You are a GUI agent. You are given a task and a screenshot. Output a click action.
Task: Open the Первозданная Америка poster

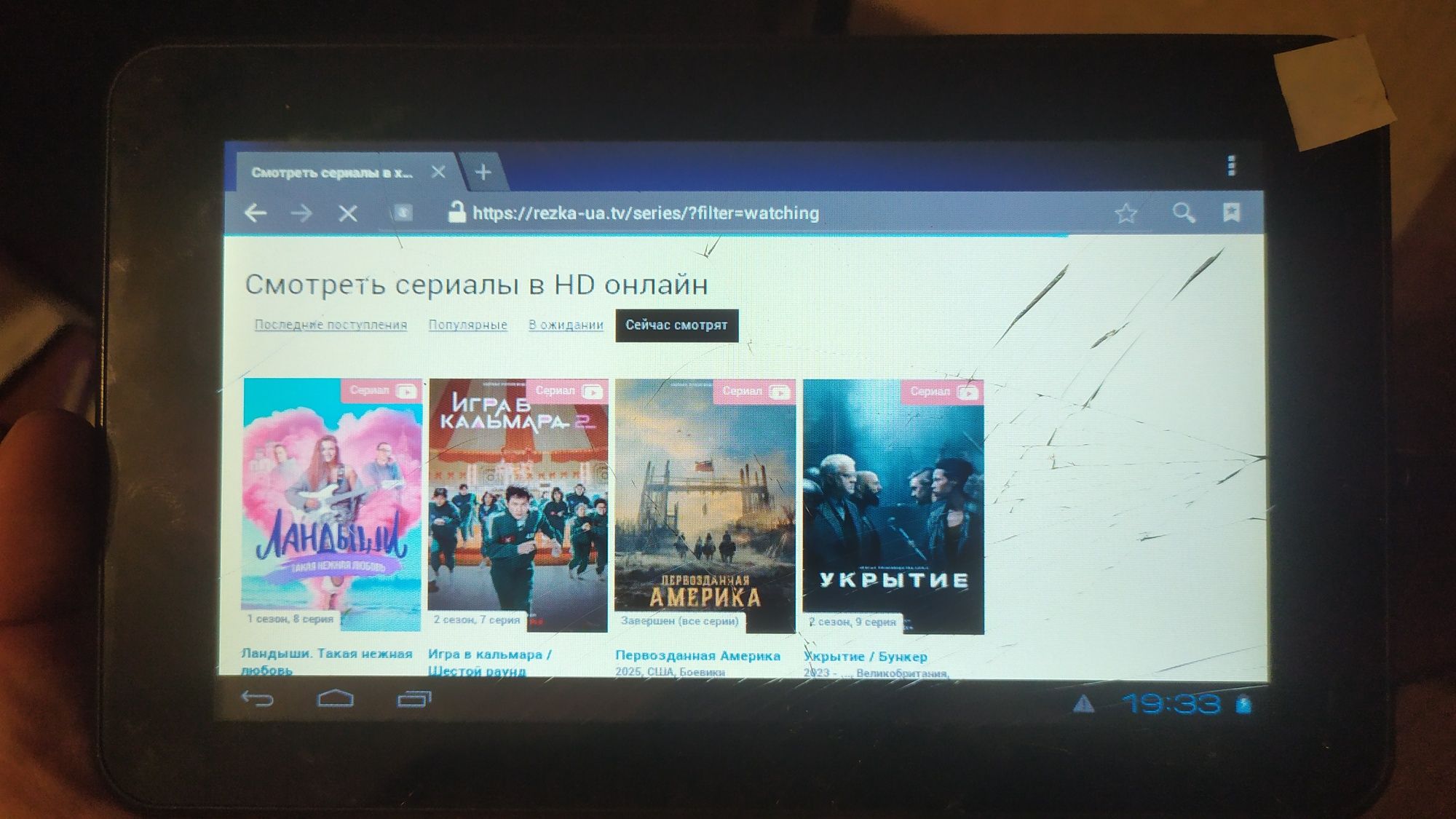705,506
